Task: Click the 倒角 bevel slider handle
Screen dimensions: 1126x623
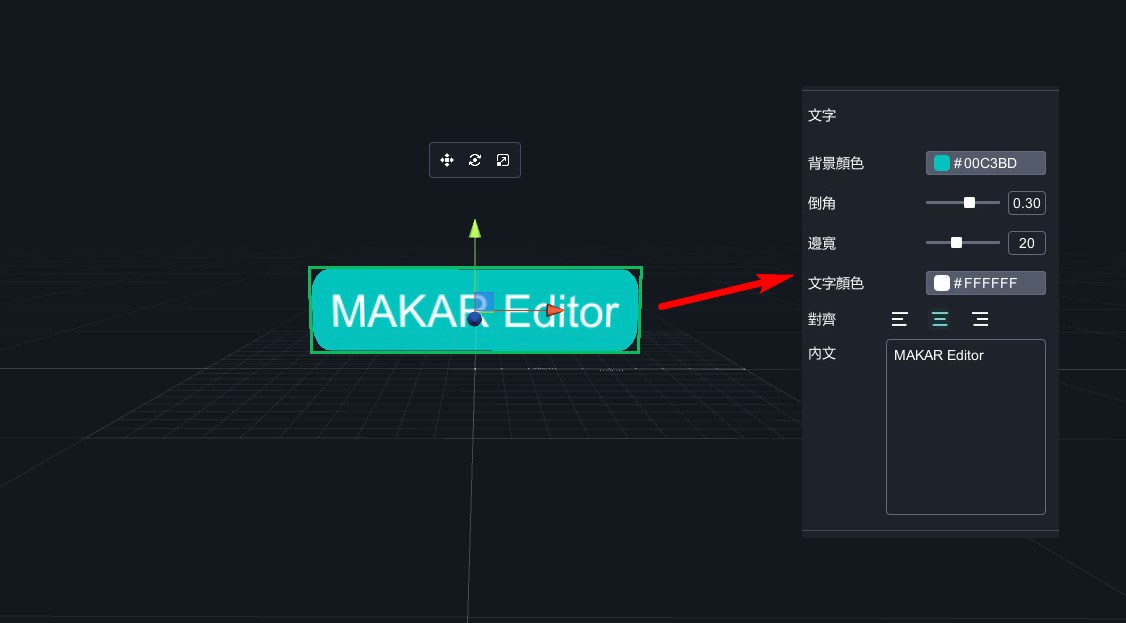Action: (969, 203)
